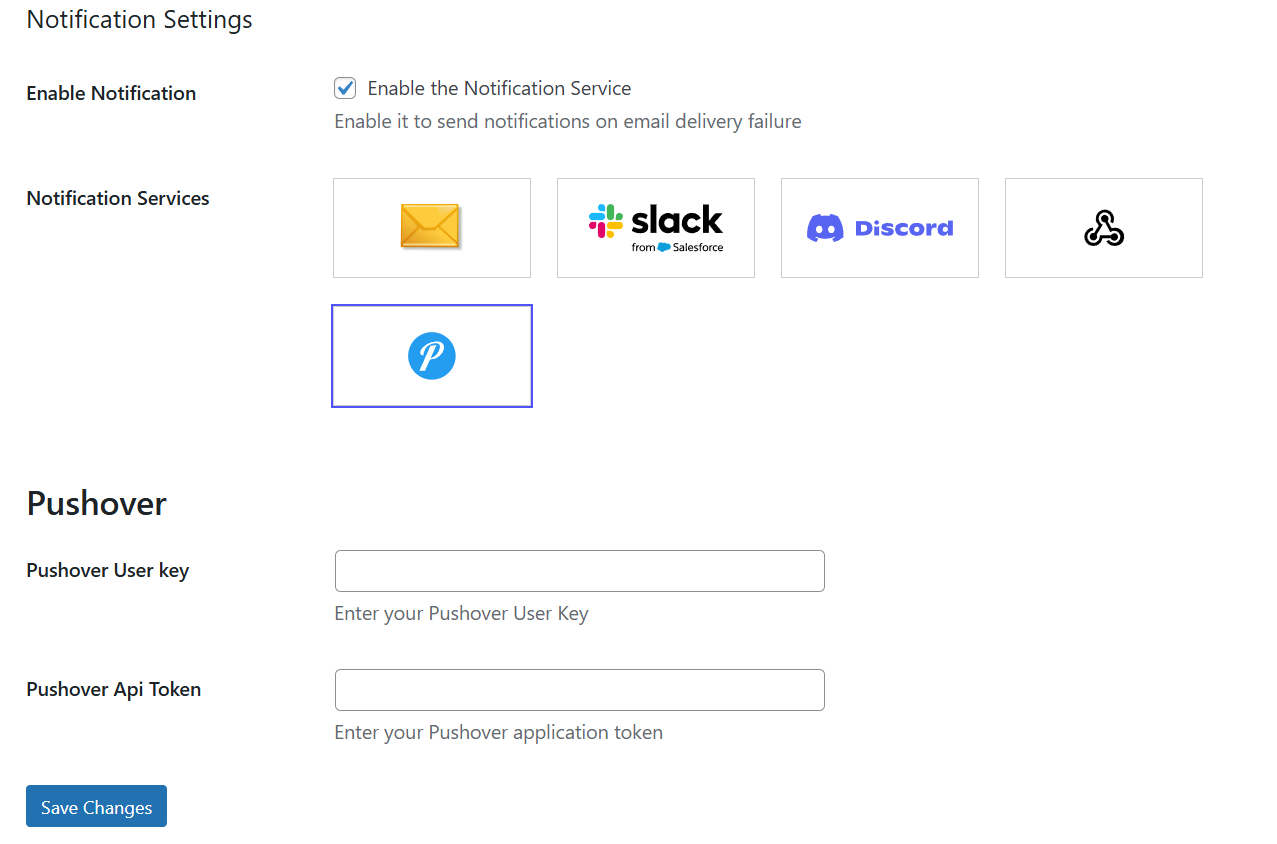Viewport: 1277px width, 844px height.
Task: Select the email notification service icon
Action: pyautogui.click(x=431, y=227)
